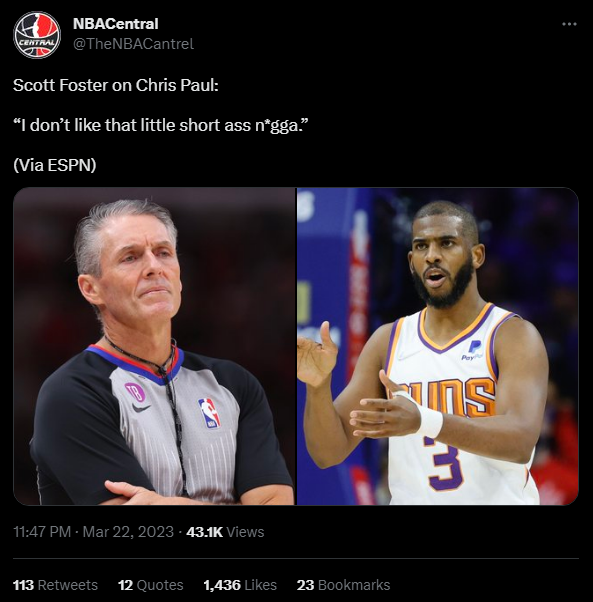Click the '(Via ESPN)' text line
This screenshot has width=593, height=602.
[x=55, y=165]
